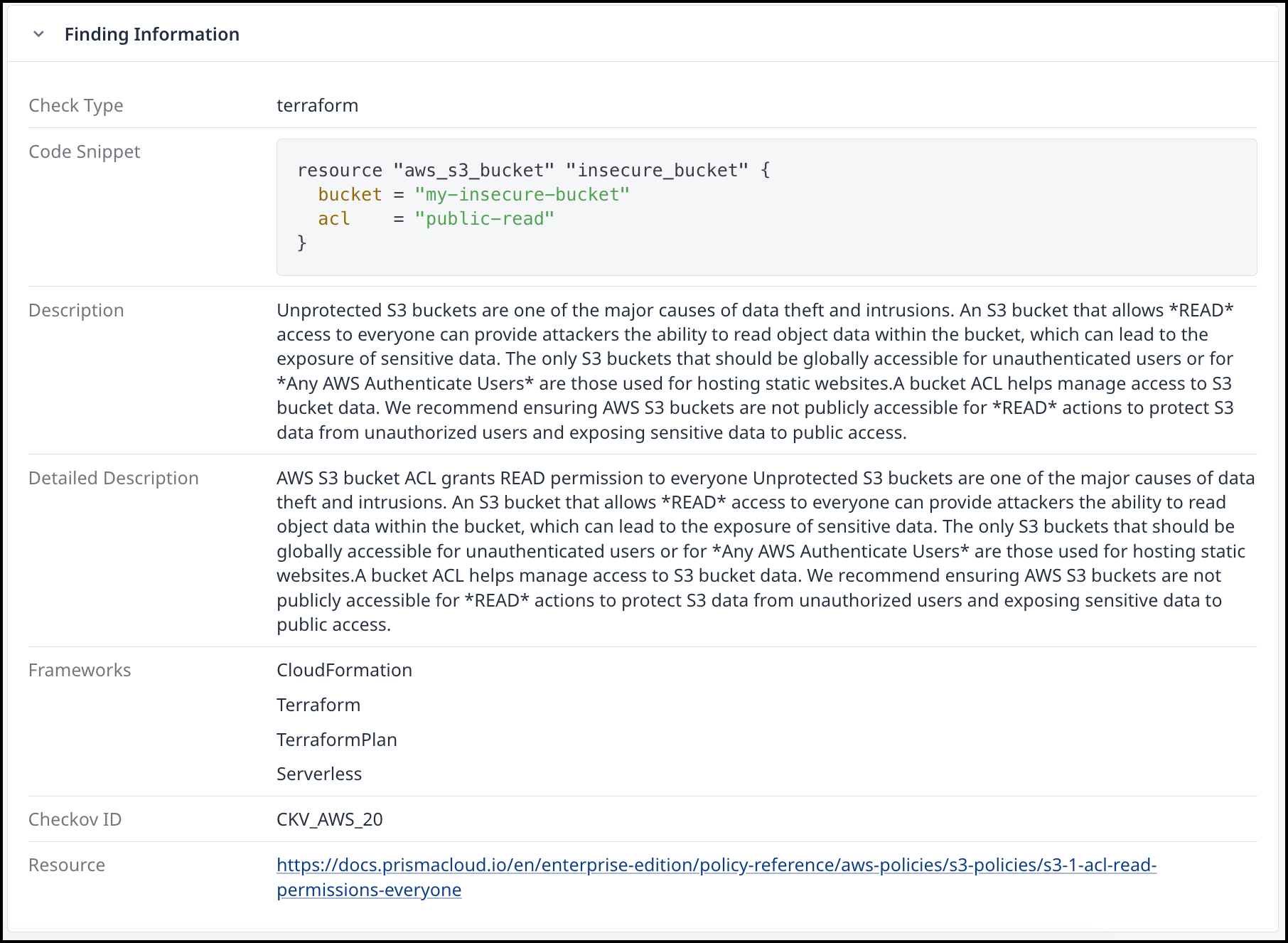1288x943 pixels.
Task: Click the Terraform framework entry
Action: pyautogui.click(x=318, y=705)
